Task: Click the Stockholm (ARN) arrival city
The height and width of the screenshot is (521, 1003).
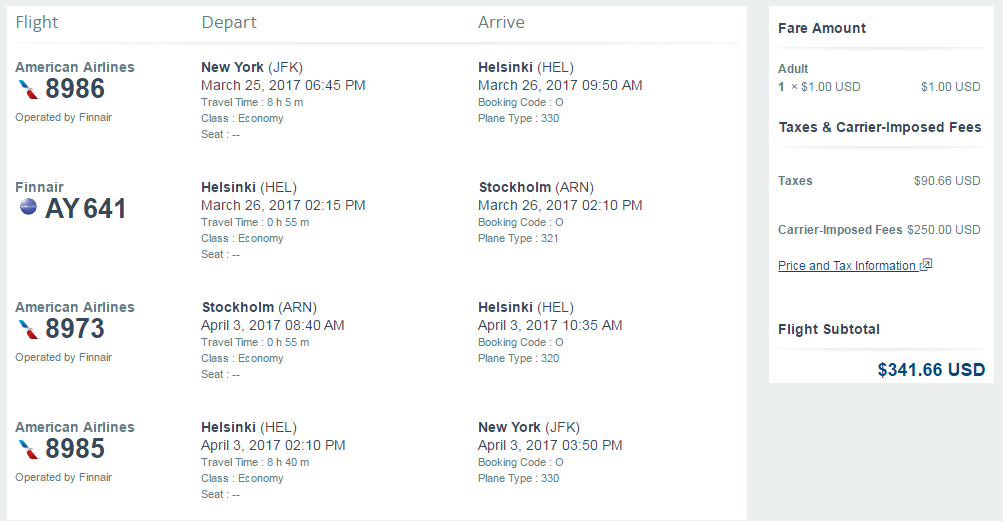Action: click(x=536, y=188)
